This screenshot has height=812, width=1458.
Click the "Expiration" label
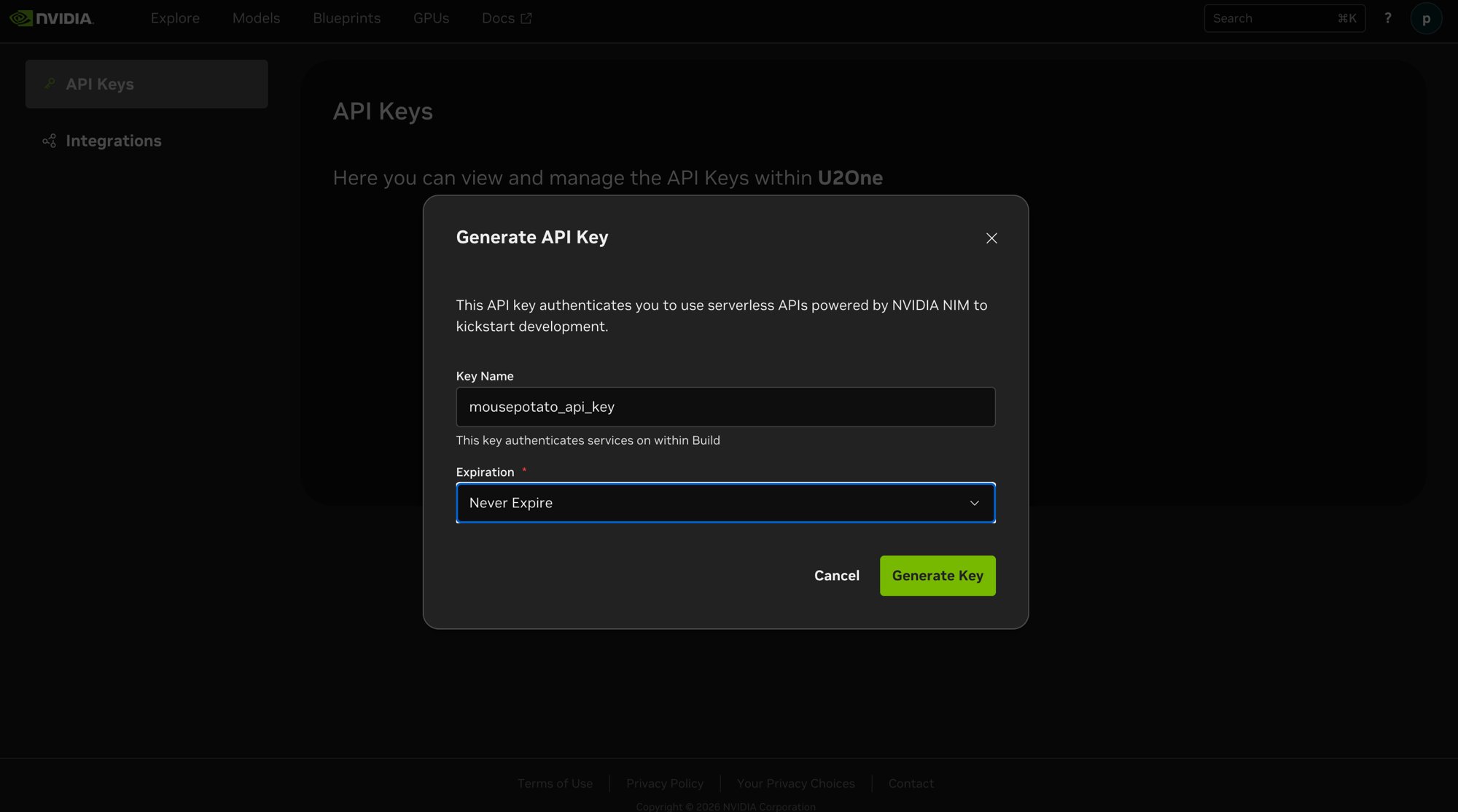click(x=485, y=472)
